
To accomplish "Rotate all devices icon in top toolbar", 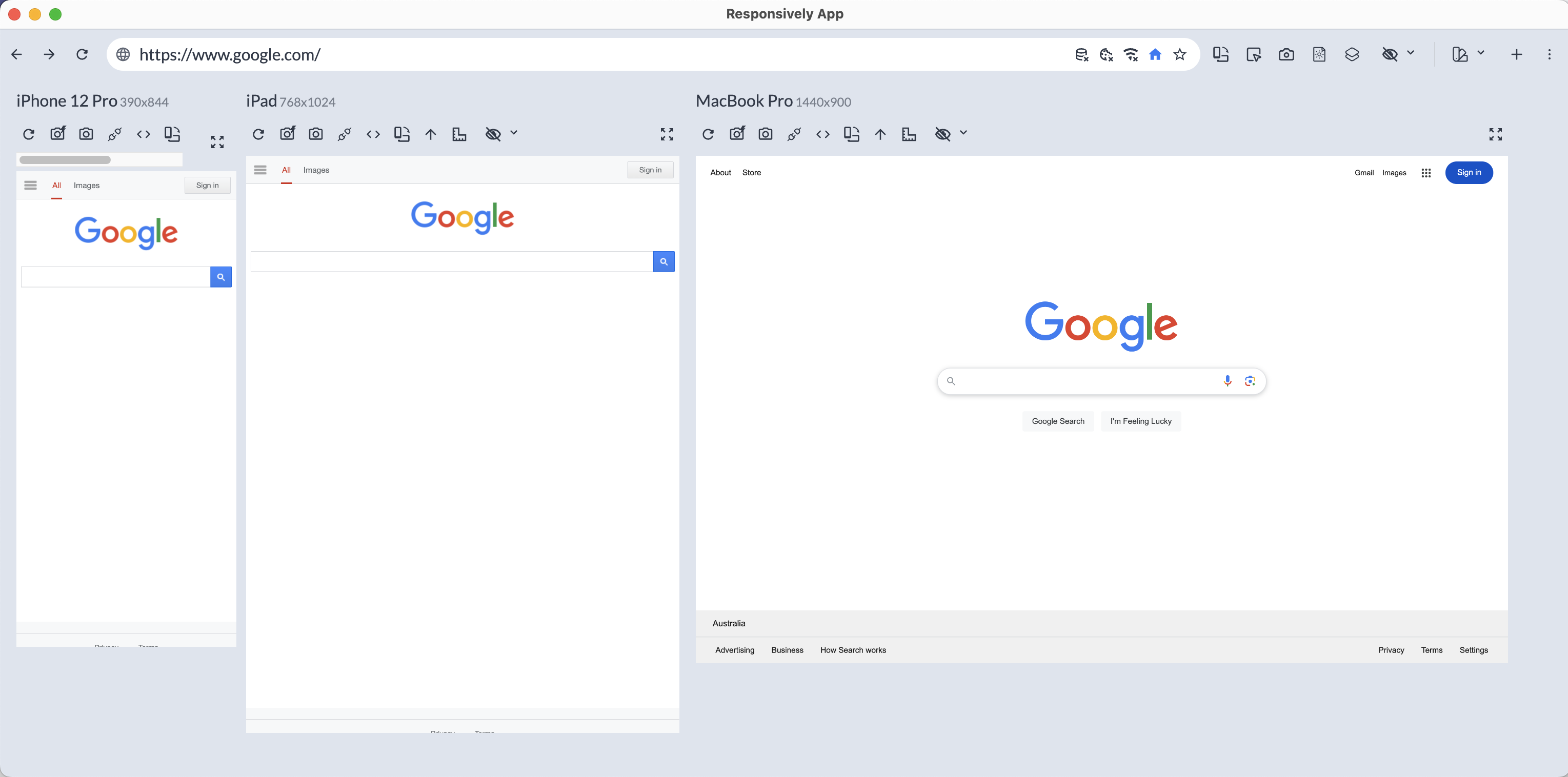I will click(1221, 55).
